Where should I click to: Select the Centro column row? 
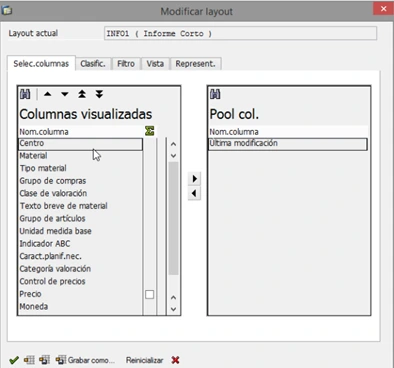(x=80, y=143)
